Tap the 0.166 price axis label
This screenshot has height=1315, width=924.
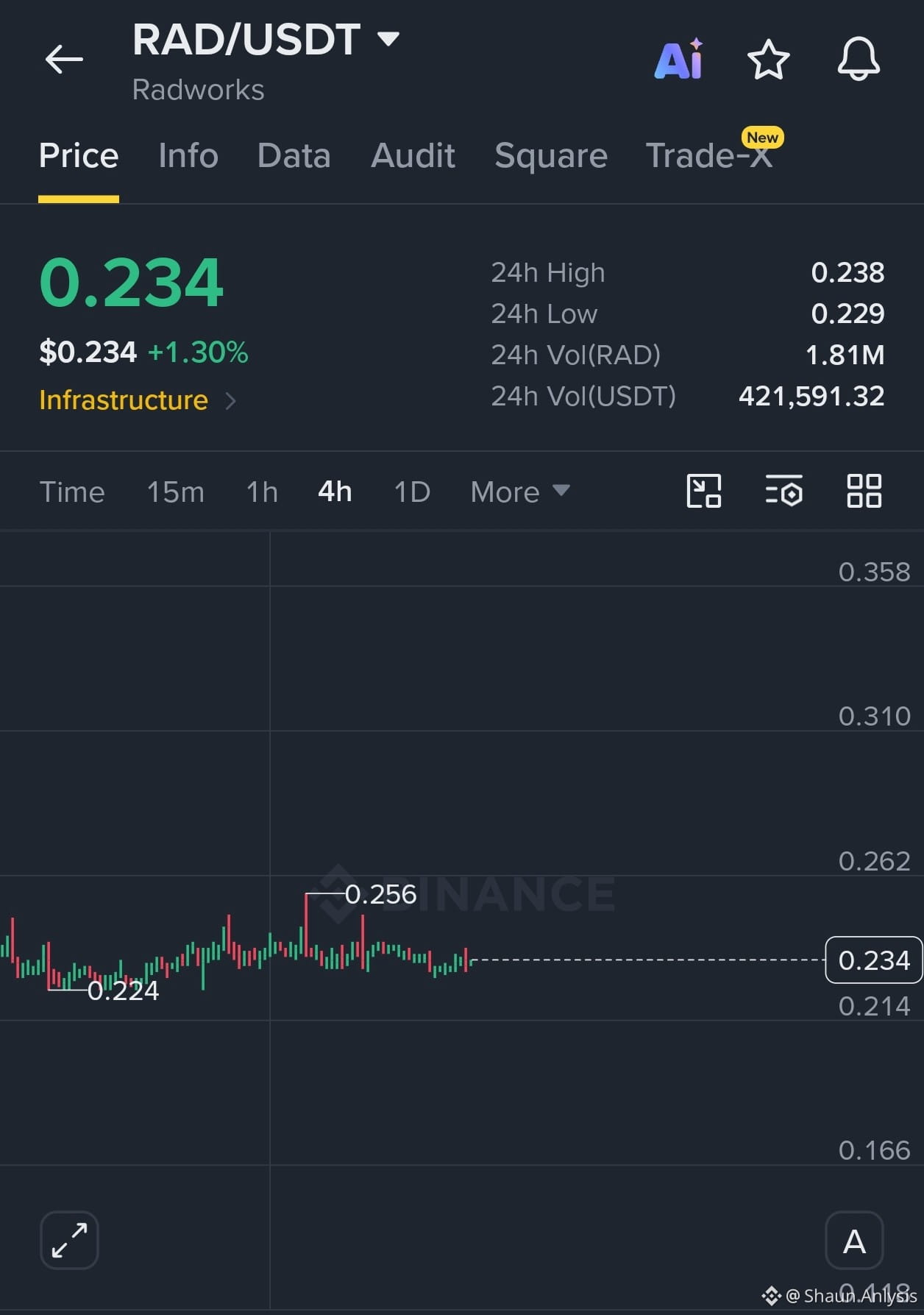(x=874, y=1150)
